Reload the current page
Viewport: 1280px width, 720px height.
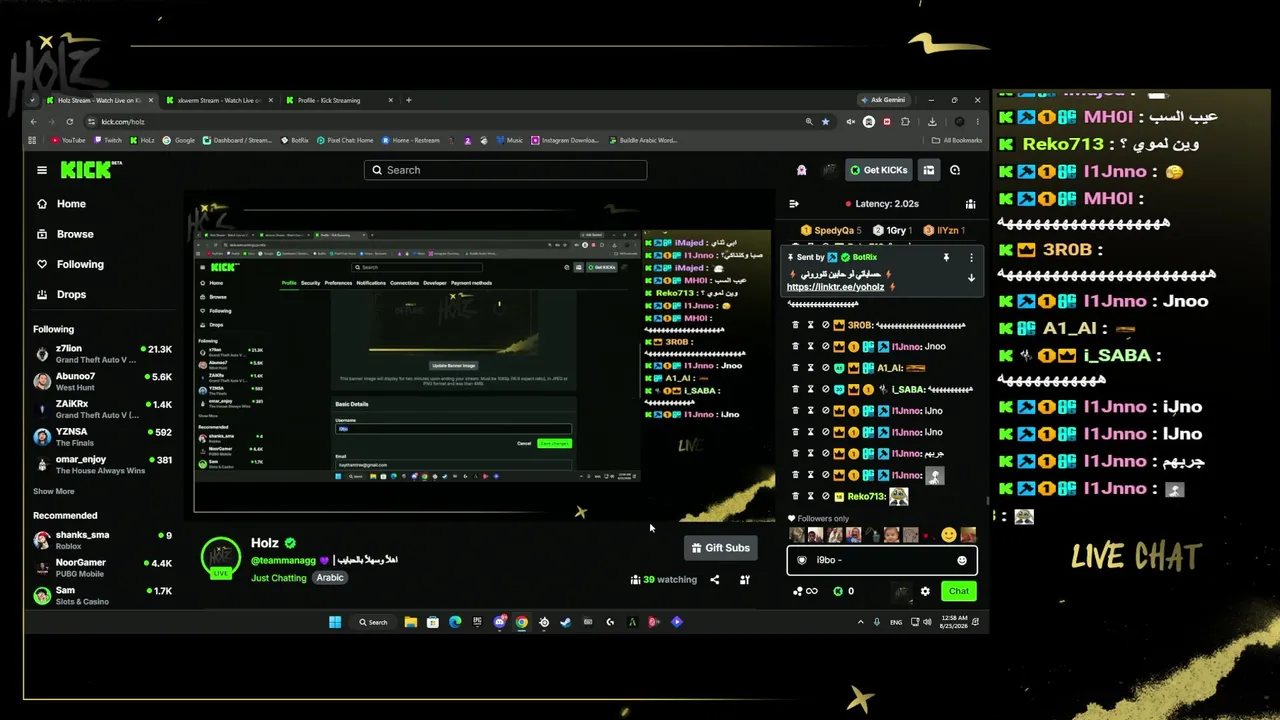click(x=69, y=122)
